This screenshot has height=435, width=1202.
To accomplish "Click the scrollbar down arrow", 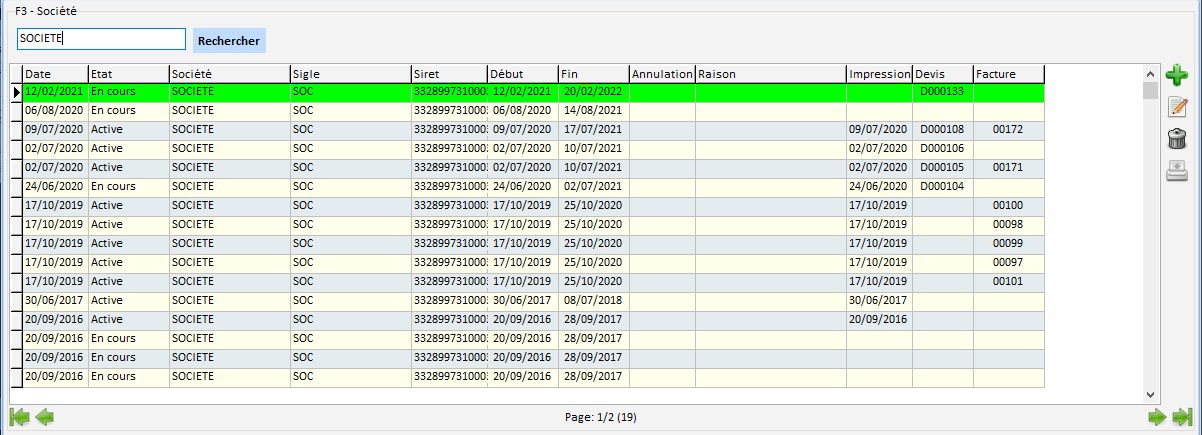I will [x=1150, y=395].
